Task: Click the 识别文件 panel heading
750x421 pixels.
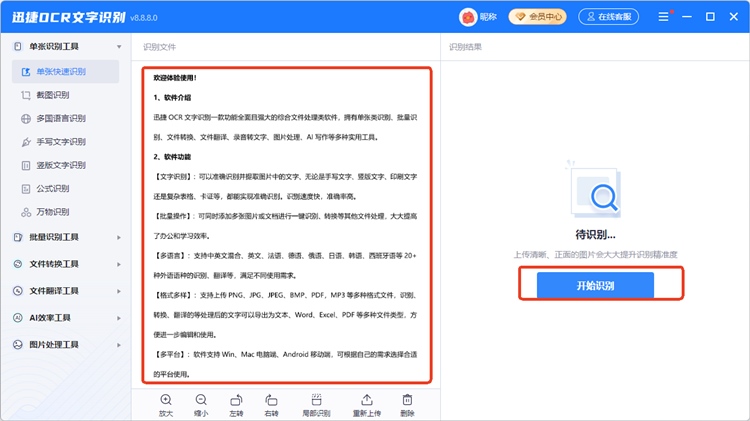Action: [x=159, y=47]
